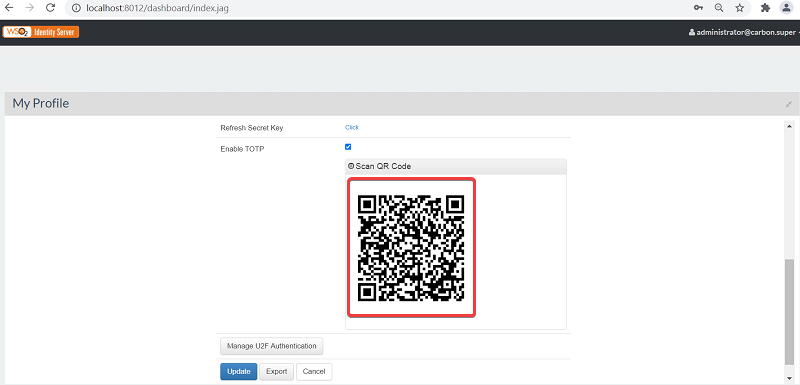This screenshot has height=385, width=800.
Task: Click the WSO2 Identity Server logo
Action: click(41, 32)
